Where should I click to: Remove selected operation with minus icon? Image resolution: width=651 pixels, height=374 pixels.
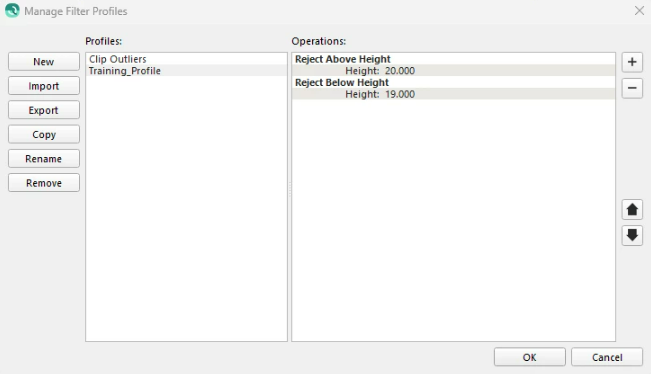click(x=632, y=88)
